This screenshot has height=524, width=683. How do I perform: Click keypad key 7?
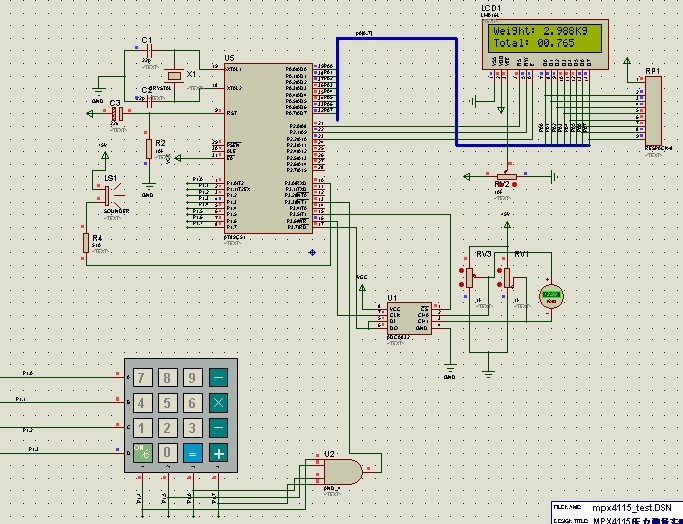click(142, 378)
